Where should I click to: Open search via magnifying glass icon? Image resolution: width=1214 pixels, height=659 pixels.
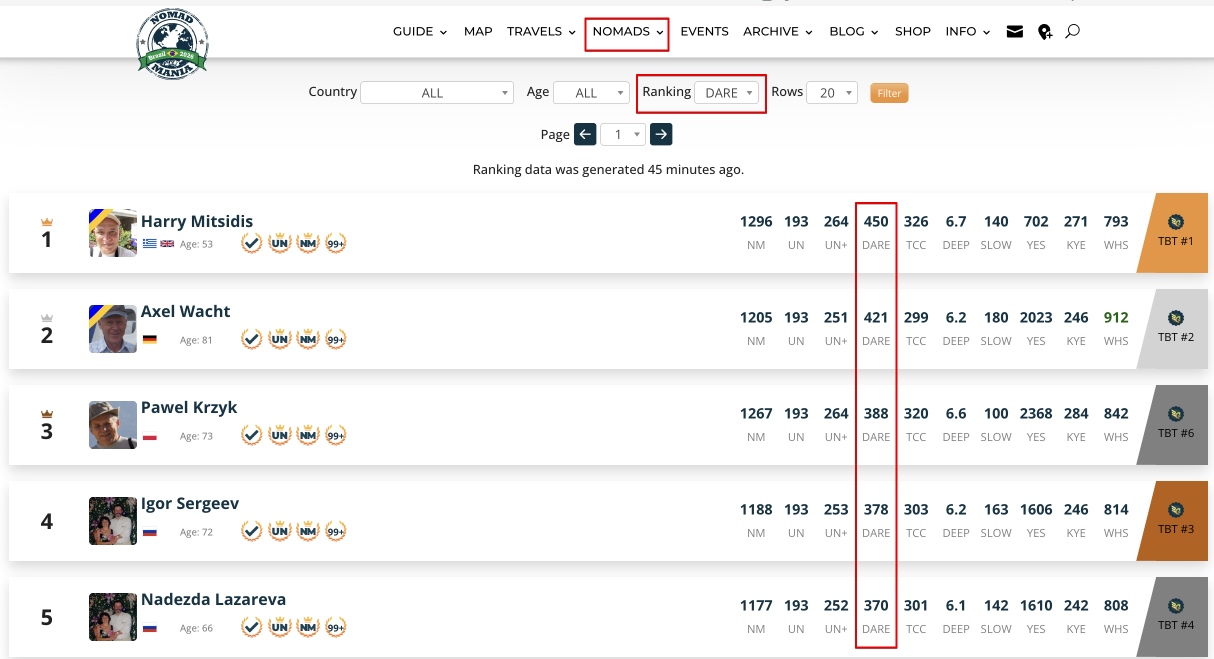(x=1073, y=32)
